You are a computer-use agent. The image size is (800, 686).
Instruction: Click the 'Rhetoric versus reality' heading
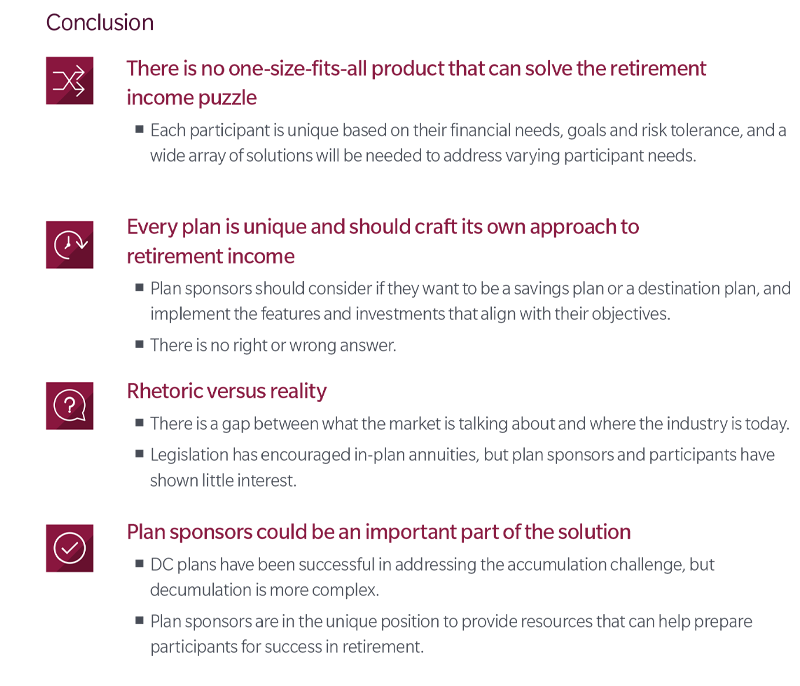227,391
